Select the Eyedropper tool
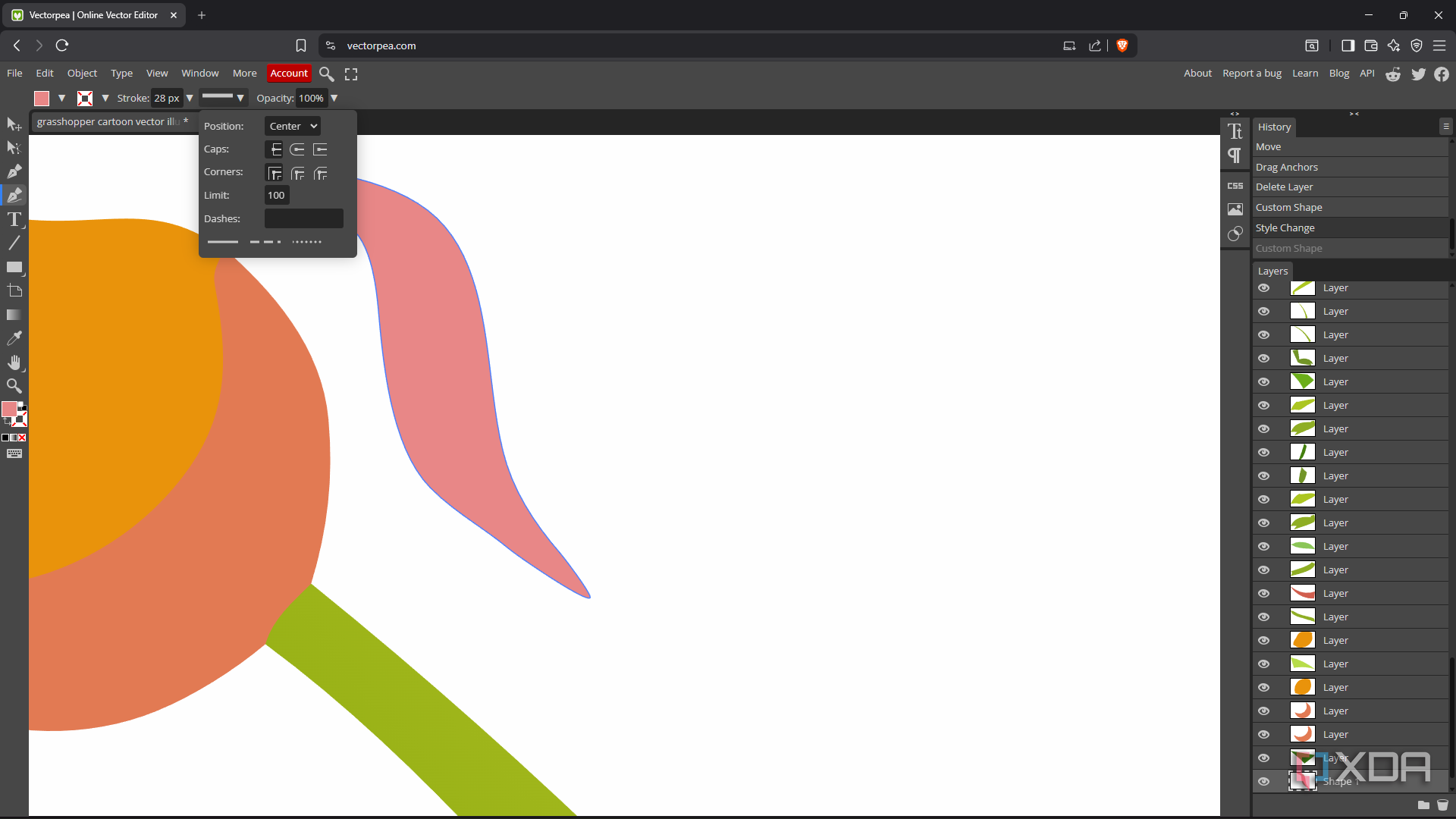 click(14, 338)
